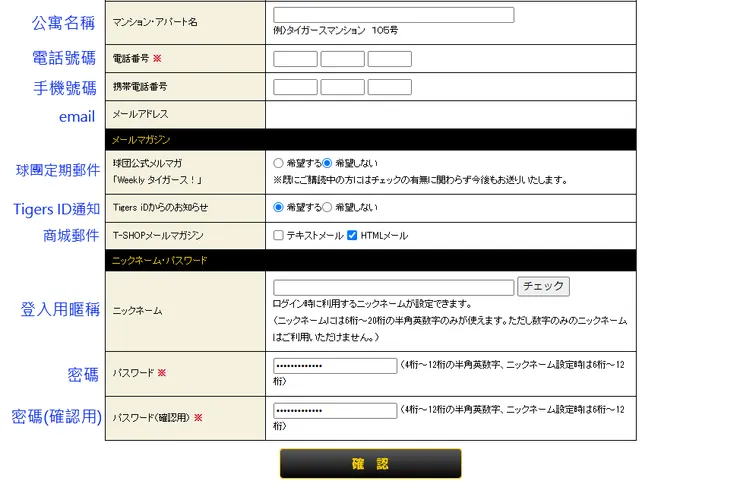Click the ニックネーム input field
Screen dimensions: 740x491
[394, 288]
